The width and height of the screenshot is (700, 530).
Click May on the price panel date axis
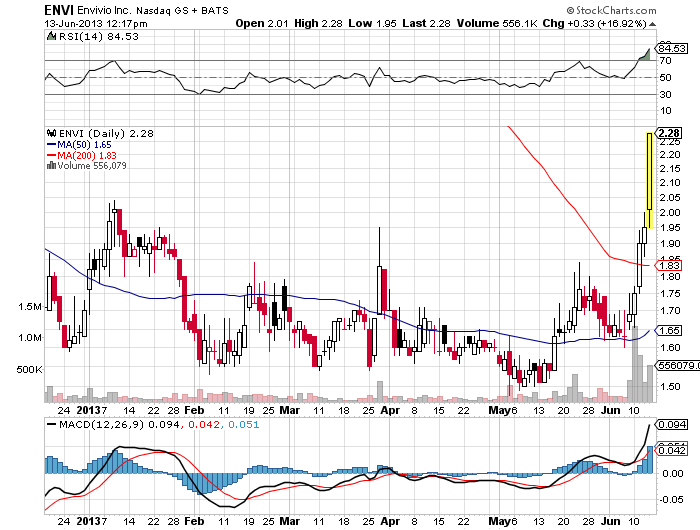(499, 410)
